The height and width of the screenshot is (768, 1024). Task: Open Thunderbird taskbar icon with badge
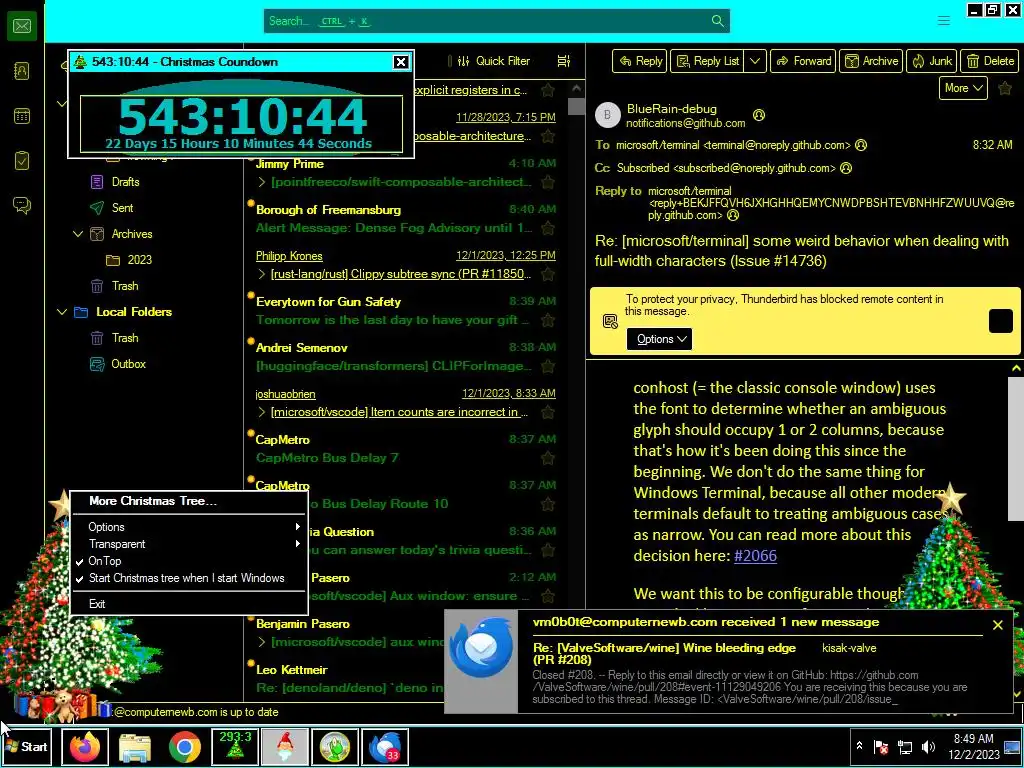pos(385,746)
